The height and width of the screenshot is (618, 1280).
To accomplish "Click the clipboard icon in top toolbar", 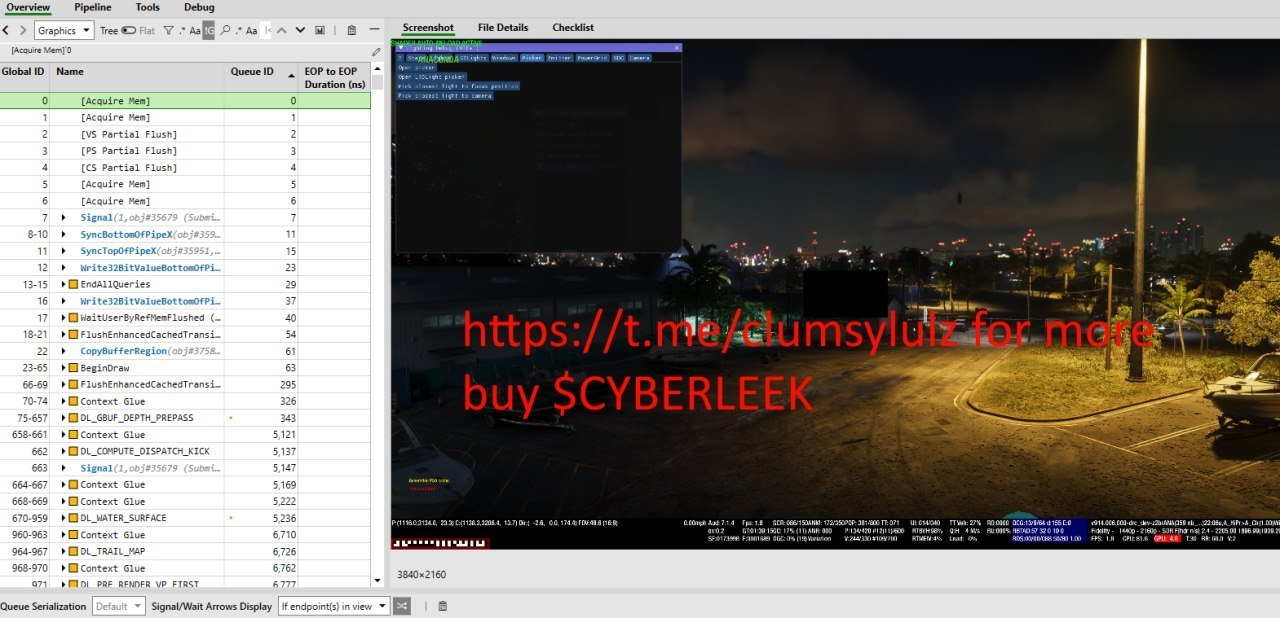I will 352,31.
